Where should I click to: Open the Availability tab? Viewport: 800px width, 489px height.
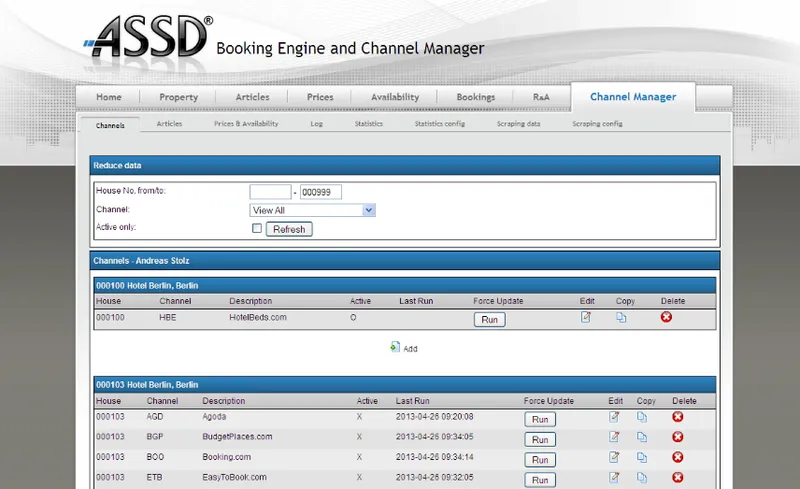395,97
